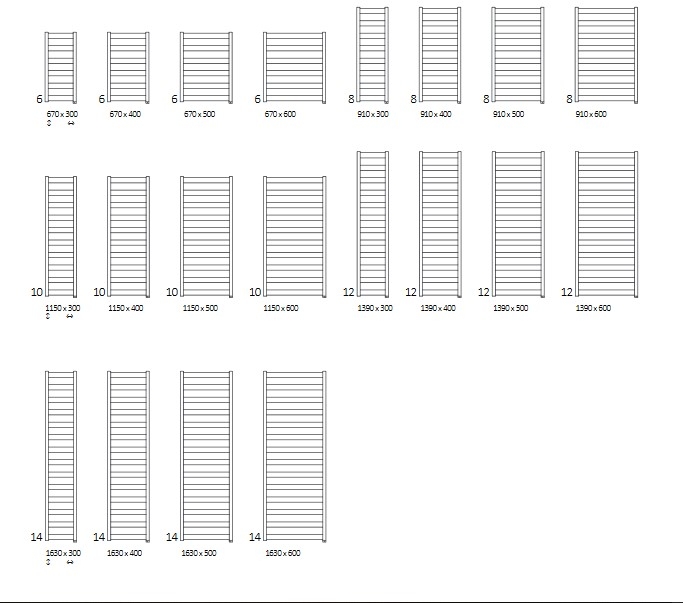Click the '670 x 300' size label

point(62,114)
